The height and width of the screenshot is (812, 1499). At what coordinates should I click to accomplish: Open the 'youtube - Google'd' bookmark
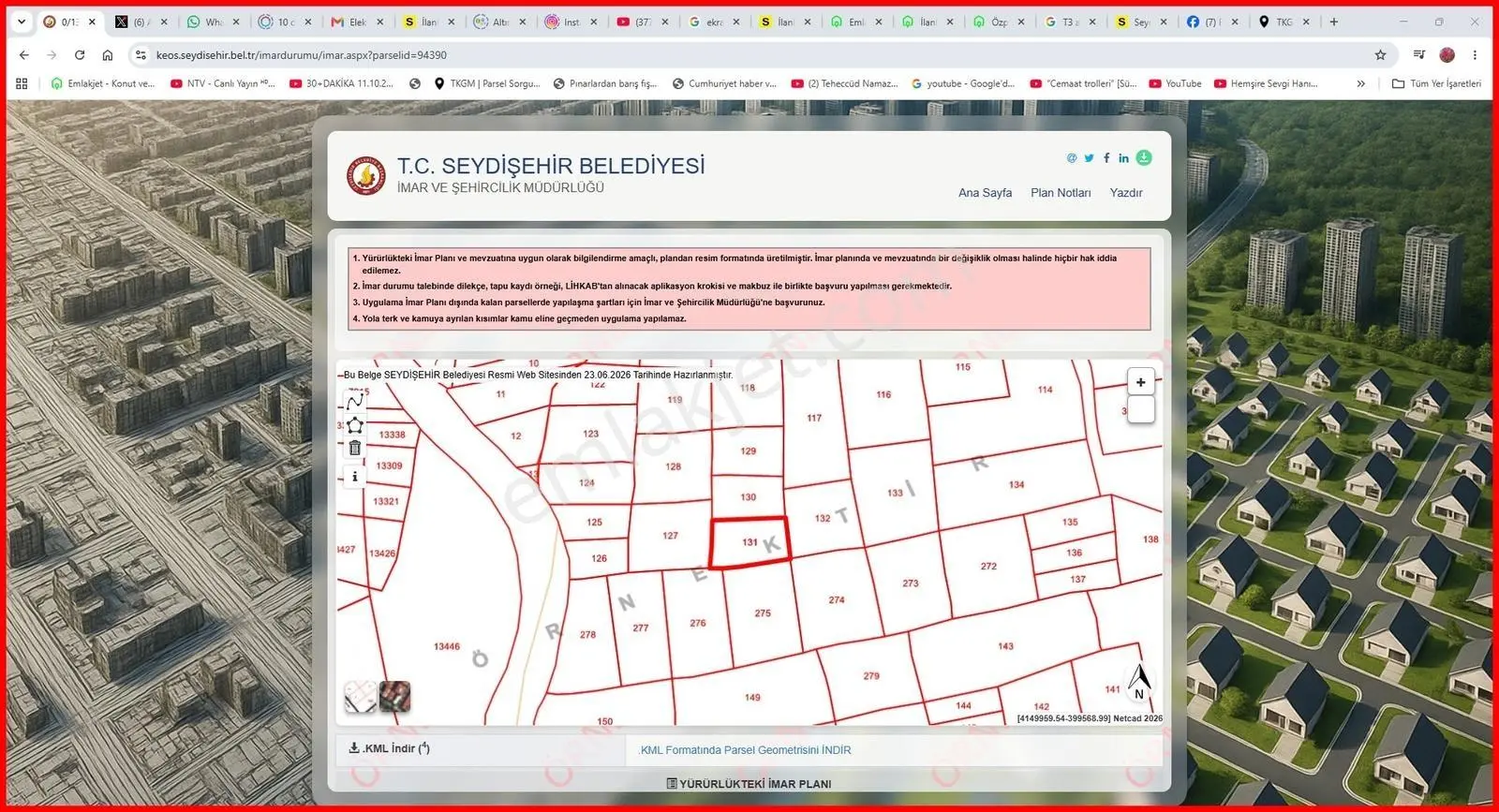click(962, 83)
